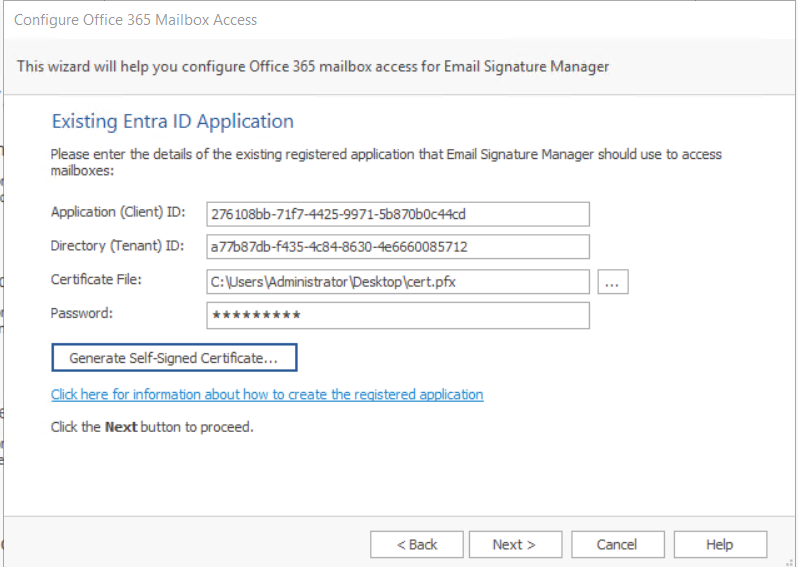This screenshot has width=798, height=567.
Task: Proceed with the Next button
Action: coord(515,545)
